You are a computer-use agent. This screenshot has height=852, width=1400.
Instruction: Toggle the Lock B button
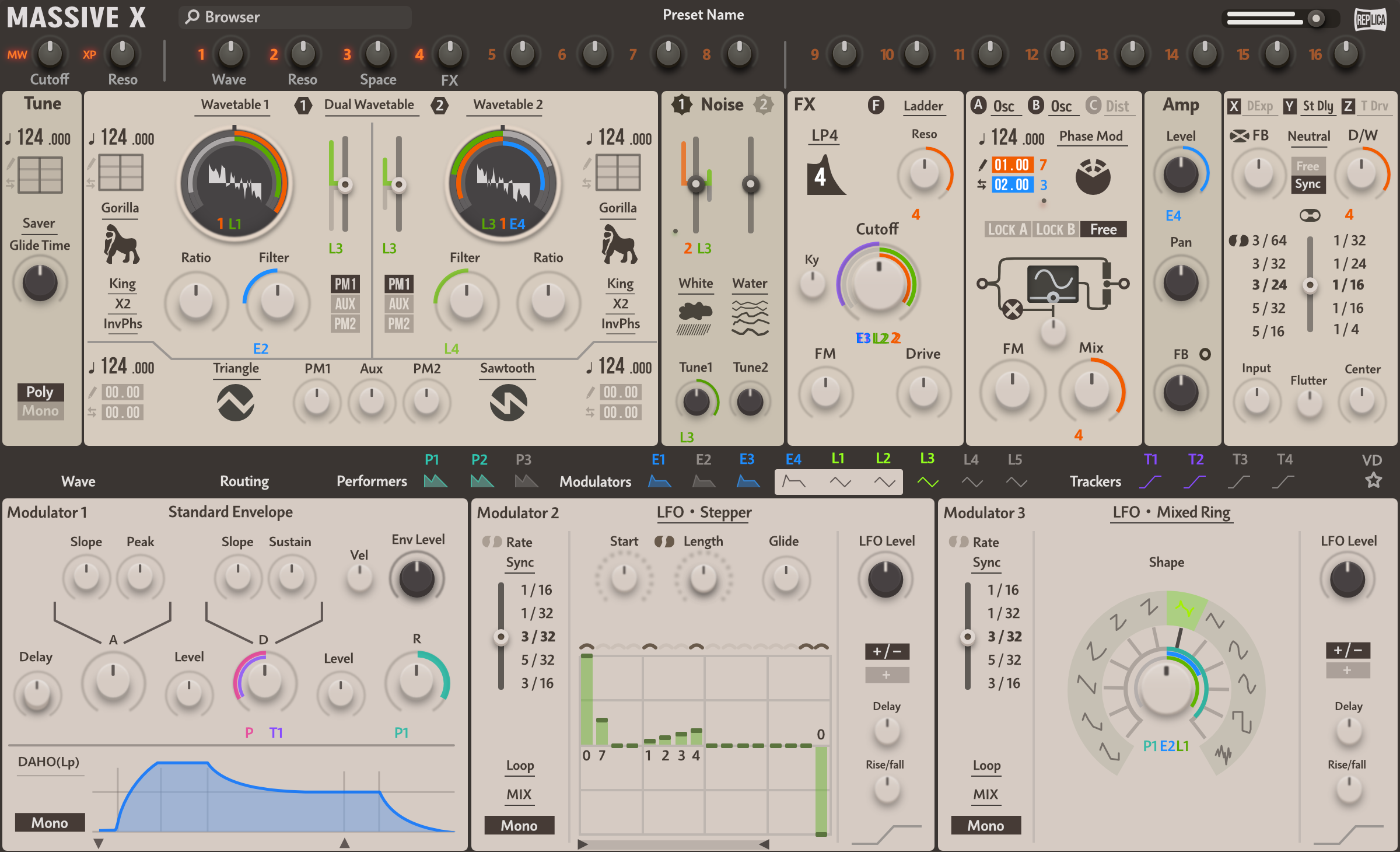click(1055, 229)
